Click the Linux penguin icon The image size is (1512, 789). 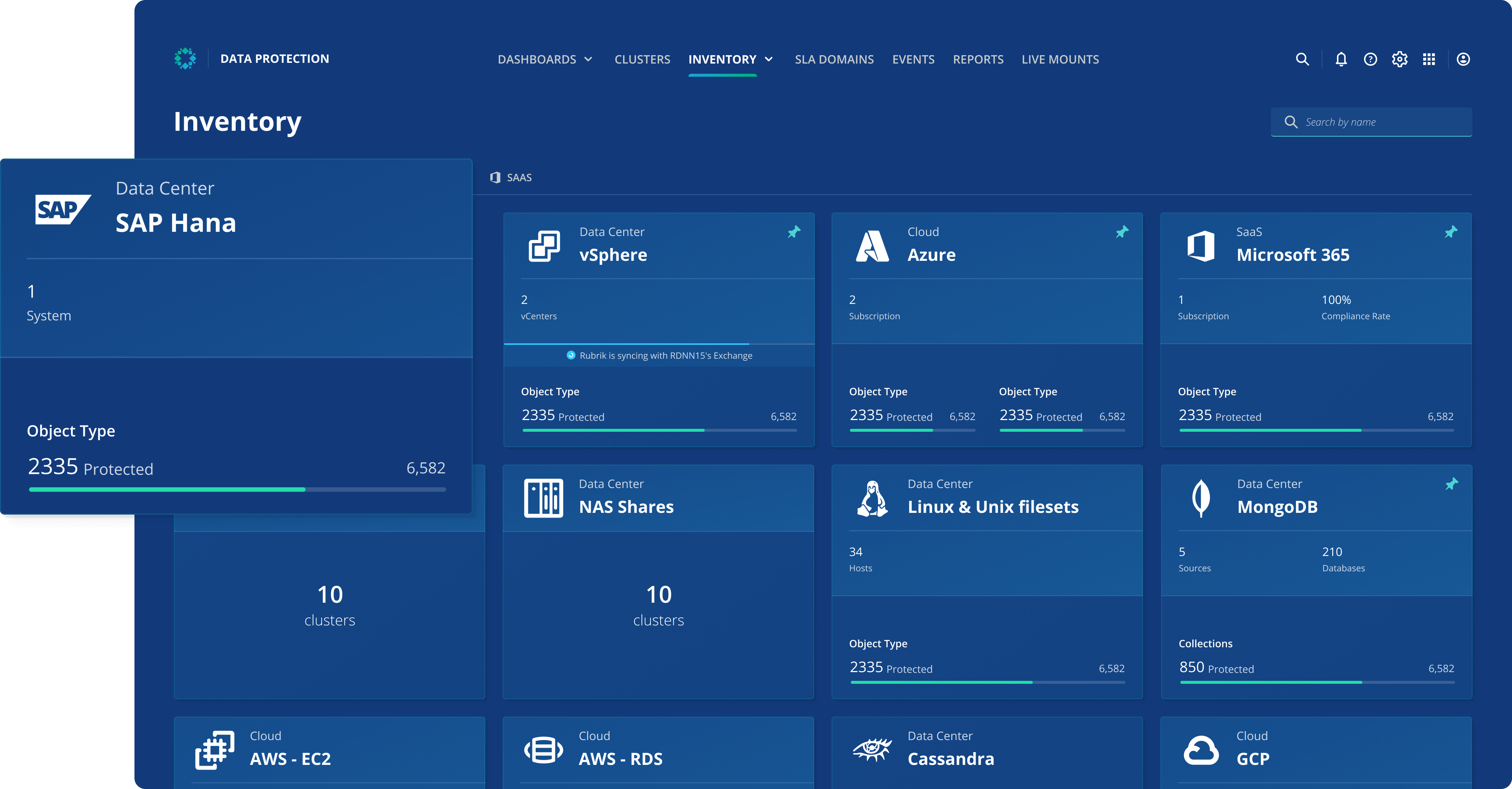(872, 499)
